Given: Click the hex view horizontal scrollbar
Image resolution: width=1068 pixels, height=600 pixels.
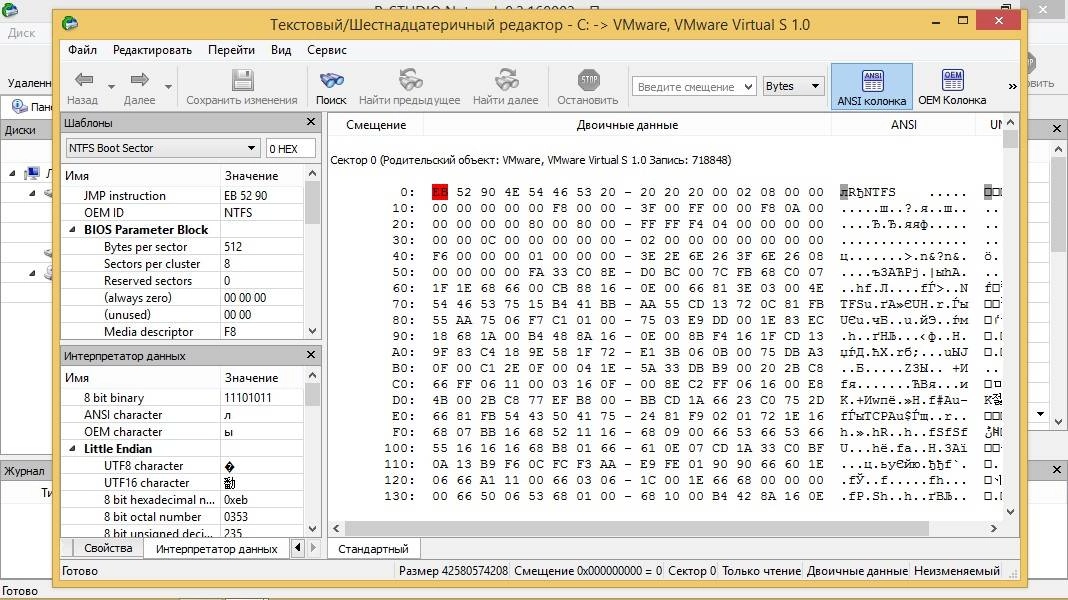Looking at the screenshot, I should pos(637,528).
